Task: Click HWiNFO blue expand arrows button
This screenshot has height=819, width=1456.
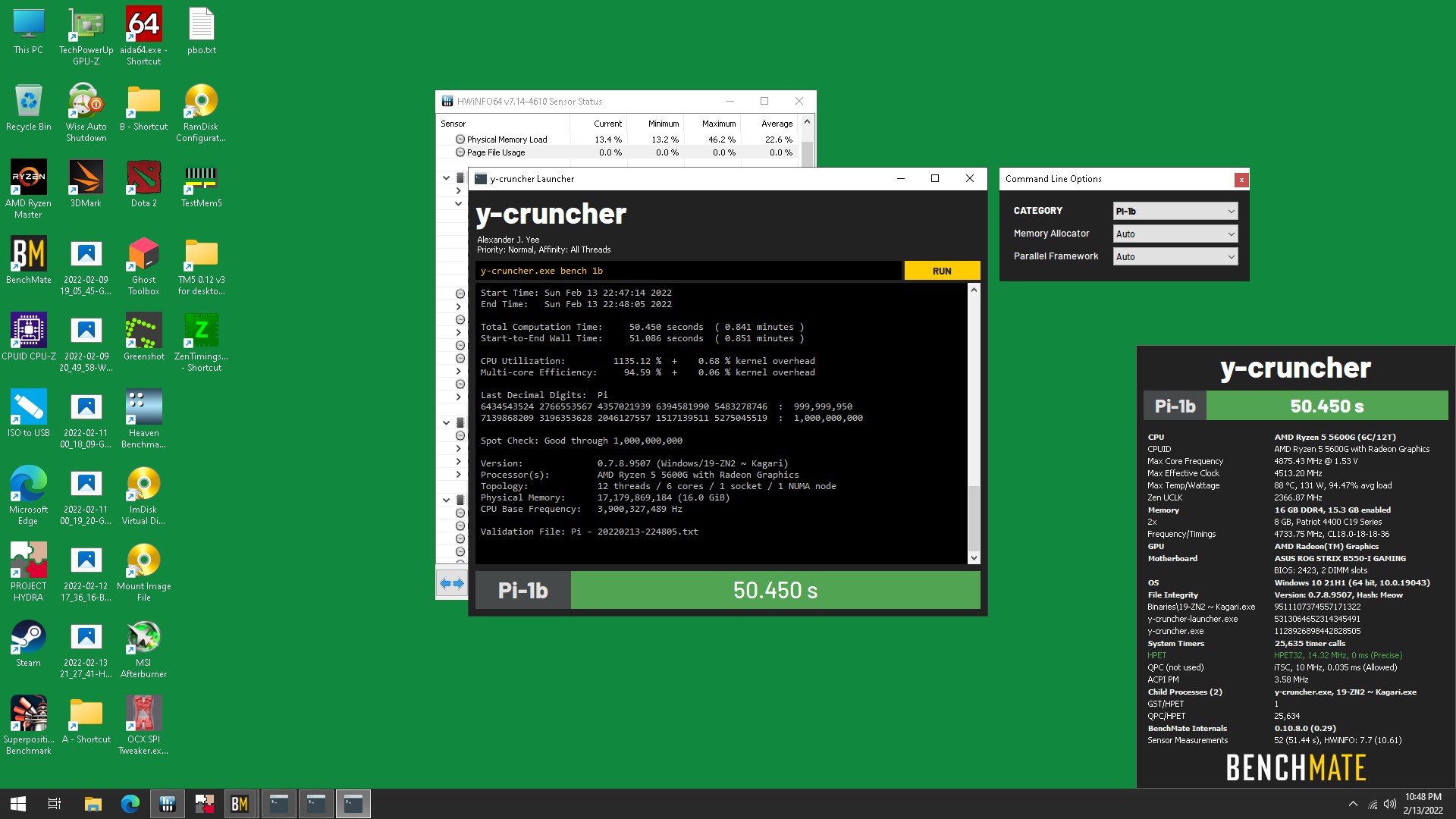Action: pos(452,583)
